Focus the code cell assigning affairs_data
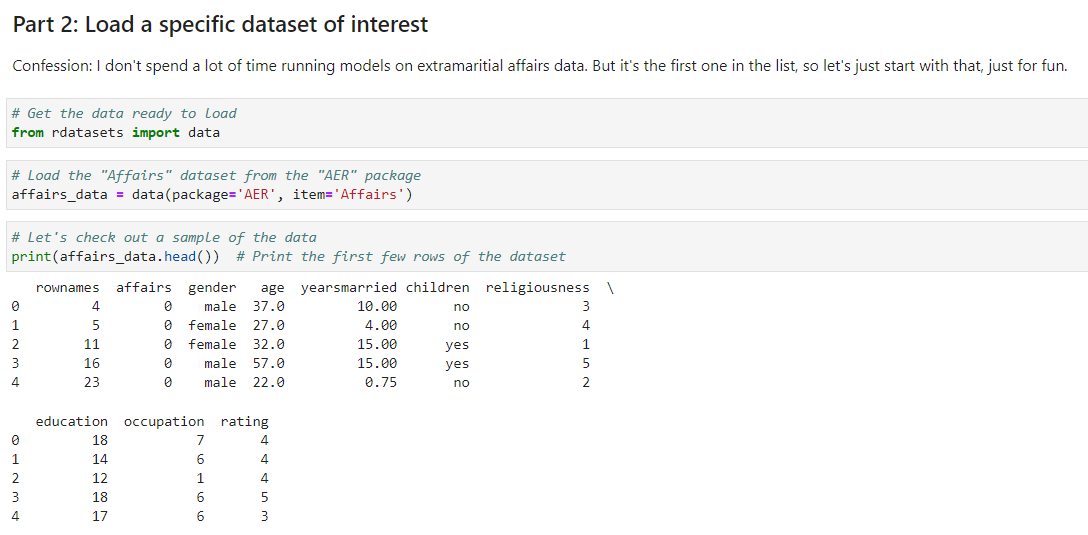Viewport: 1088px width, 535px height. (x=700, y=185)
